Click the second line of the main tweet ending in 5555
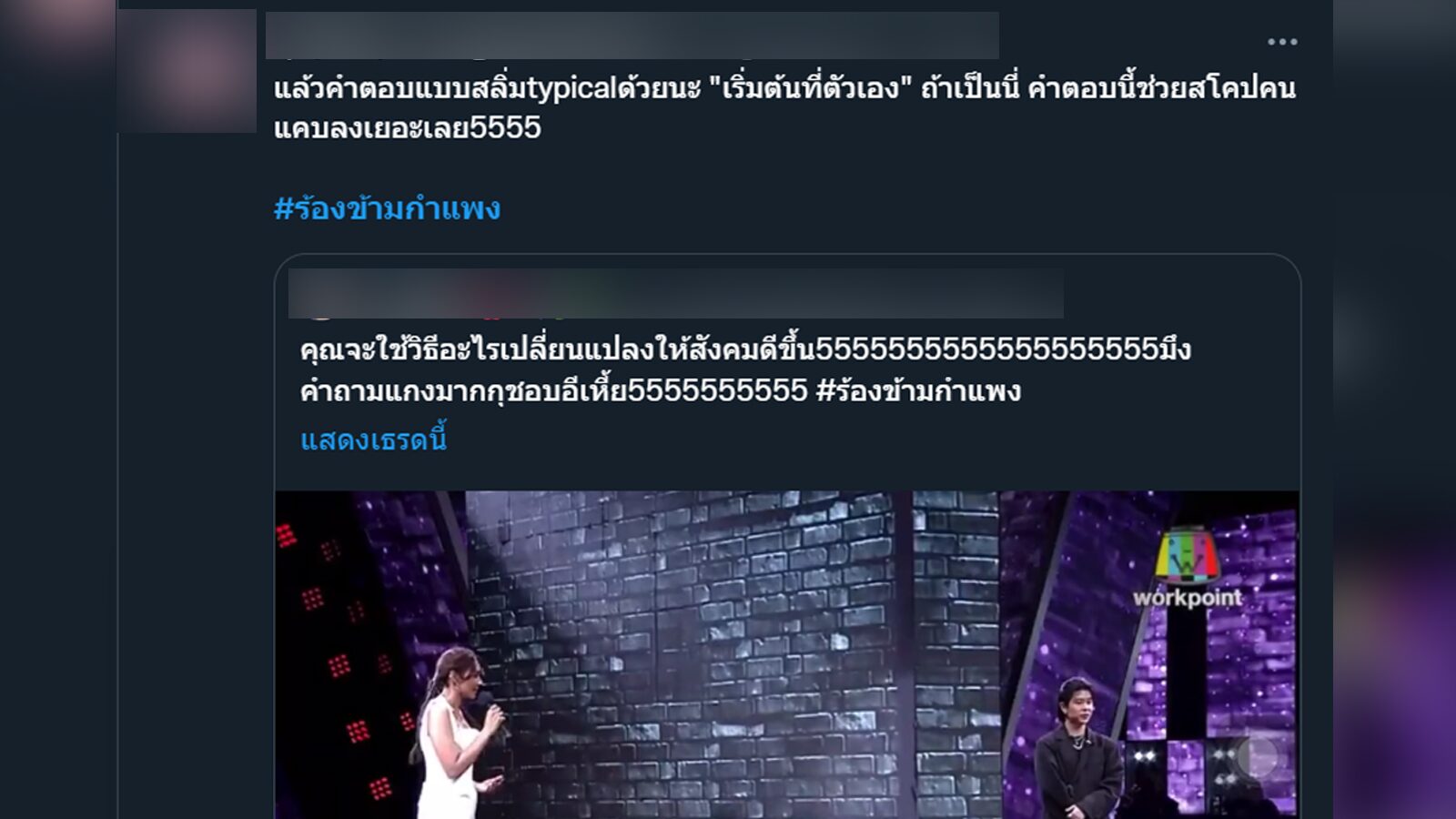The width and height of the screenshot is (1456, 819). click(x=407, y=127)
